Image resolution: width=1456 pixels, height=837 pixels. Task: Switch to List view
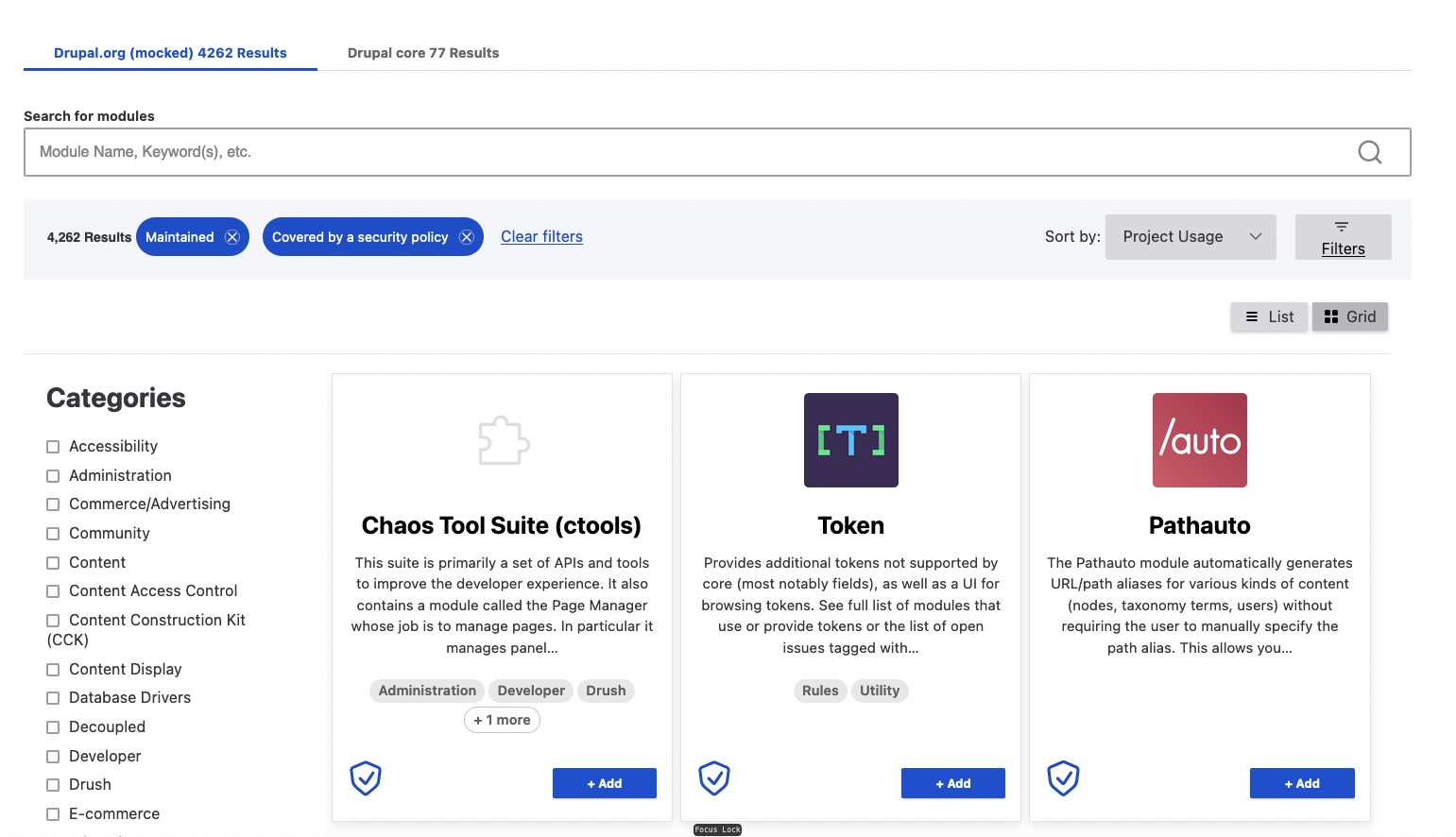coord(1269,317)
